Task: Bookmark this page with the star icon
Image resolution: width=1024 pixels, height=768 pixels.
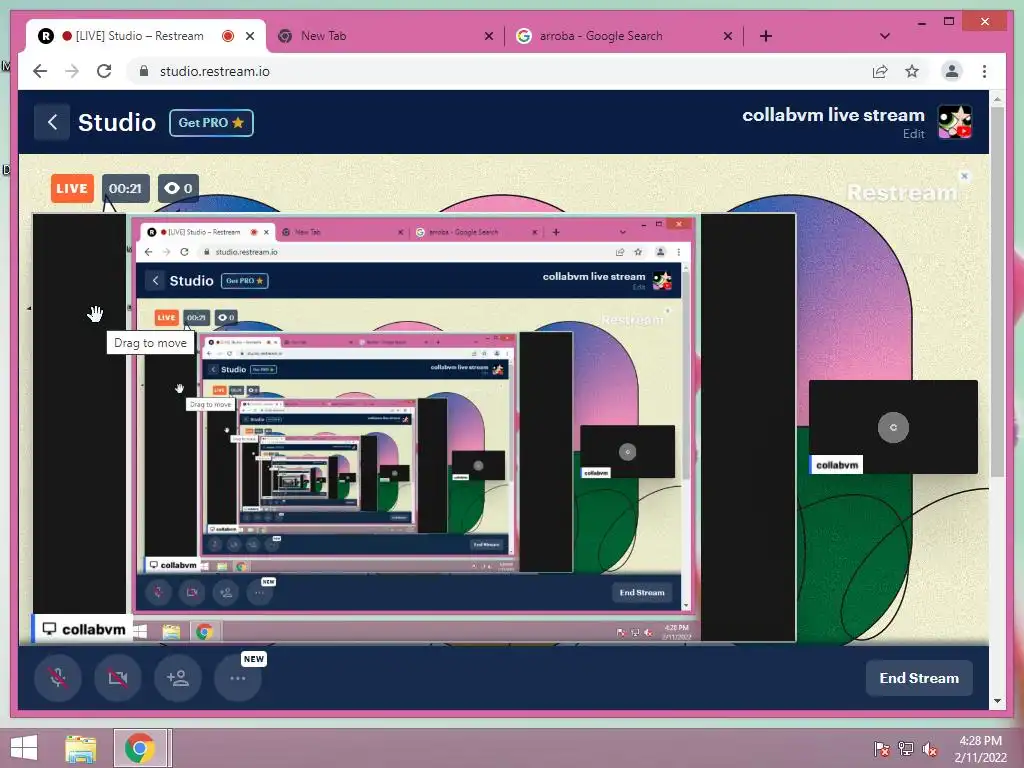Action: 912,71
